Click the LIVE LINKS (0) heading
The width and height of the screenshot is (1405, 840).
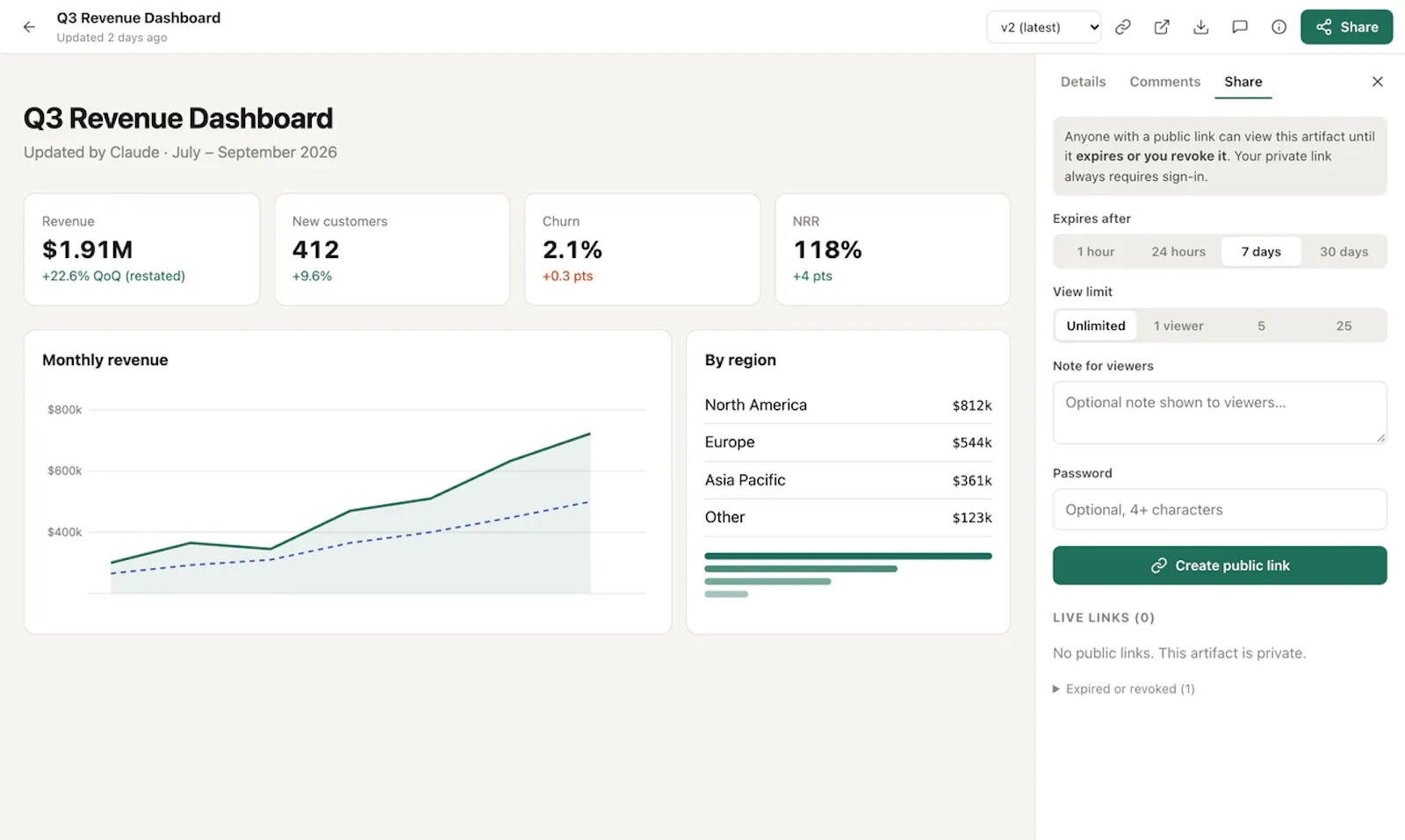click(1104, 618)
